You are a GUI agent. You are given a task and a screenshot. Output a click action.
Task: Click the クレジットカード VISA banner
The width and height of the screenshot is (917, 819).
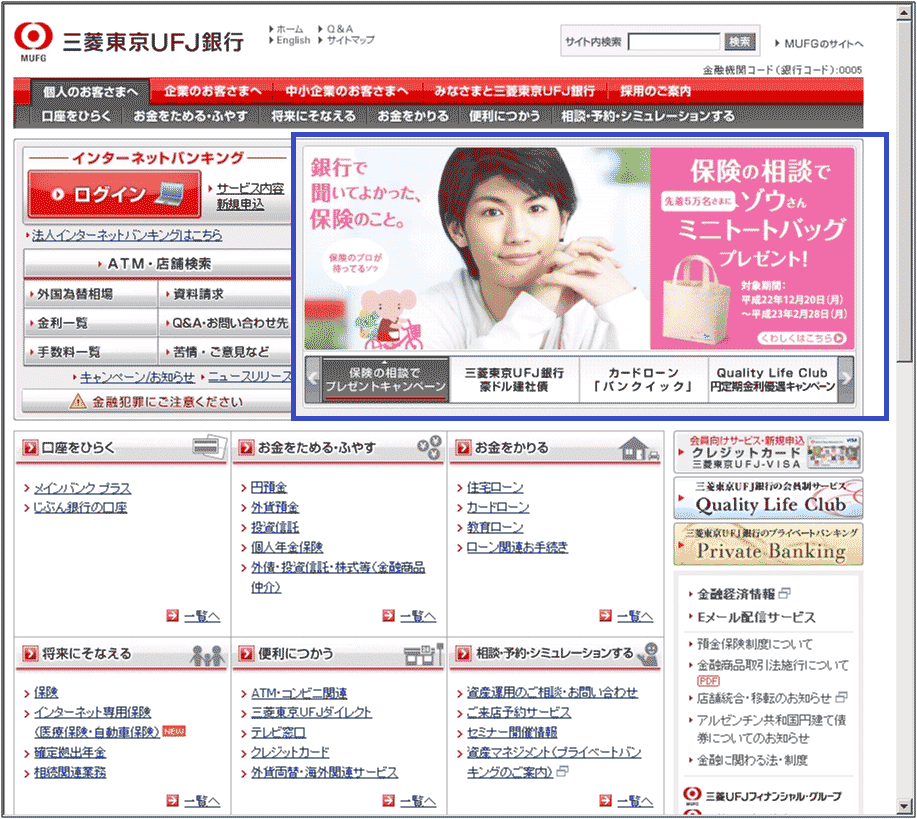[768, 452]
